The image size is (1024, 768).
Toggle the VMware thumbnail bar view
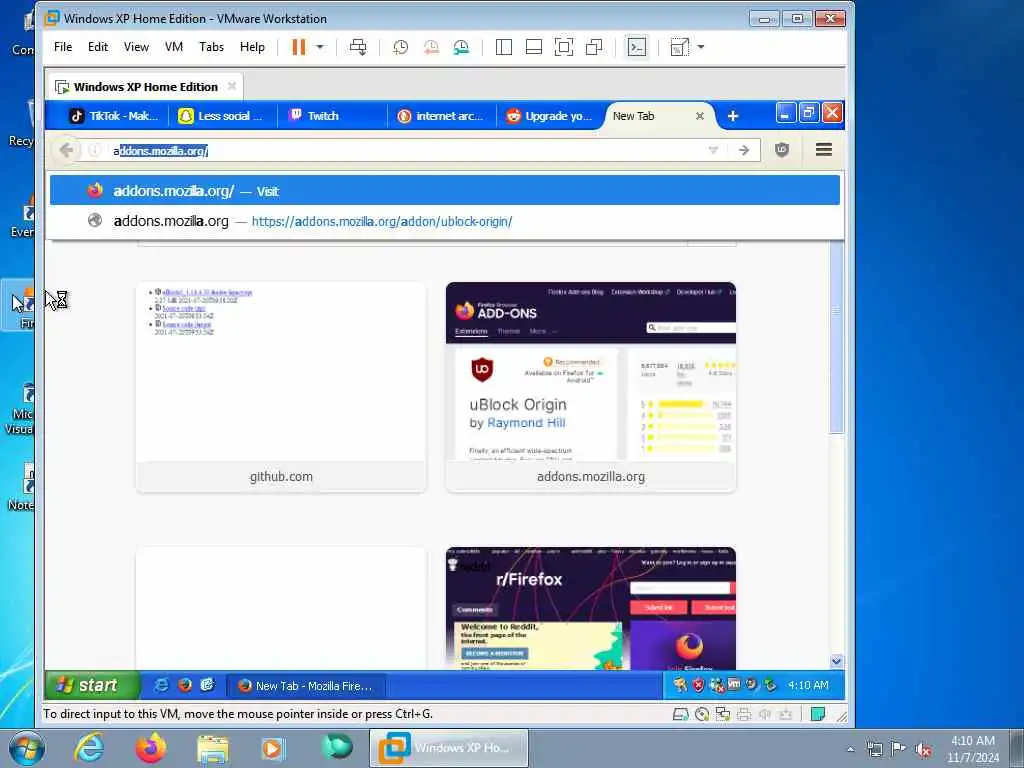pos(534,47)
